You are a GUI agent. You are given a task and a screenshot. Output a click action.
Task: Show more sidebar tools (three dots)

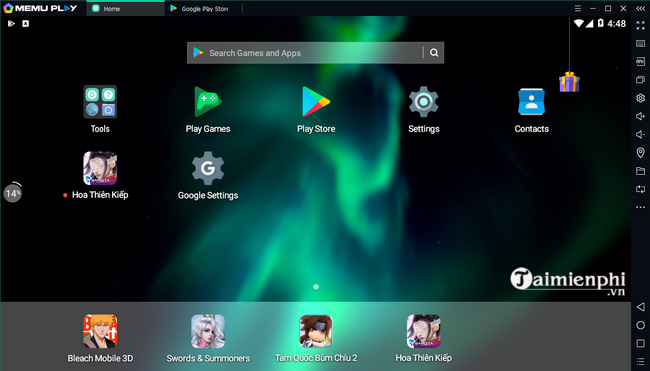(640, 207)
